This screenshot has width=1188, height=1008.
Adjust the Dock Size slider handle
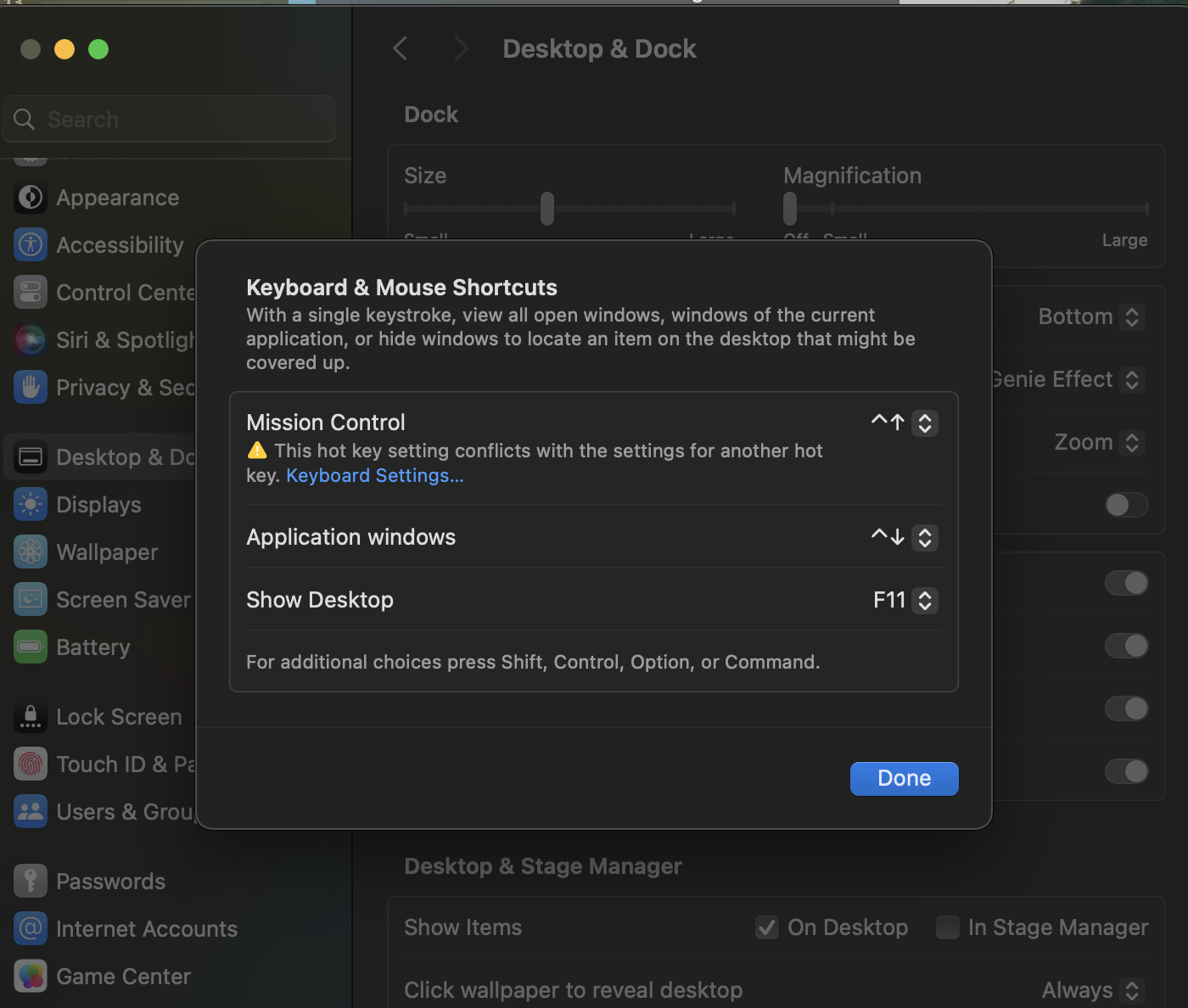pos(547,209)
